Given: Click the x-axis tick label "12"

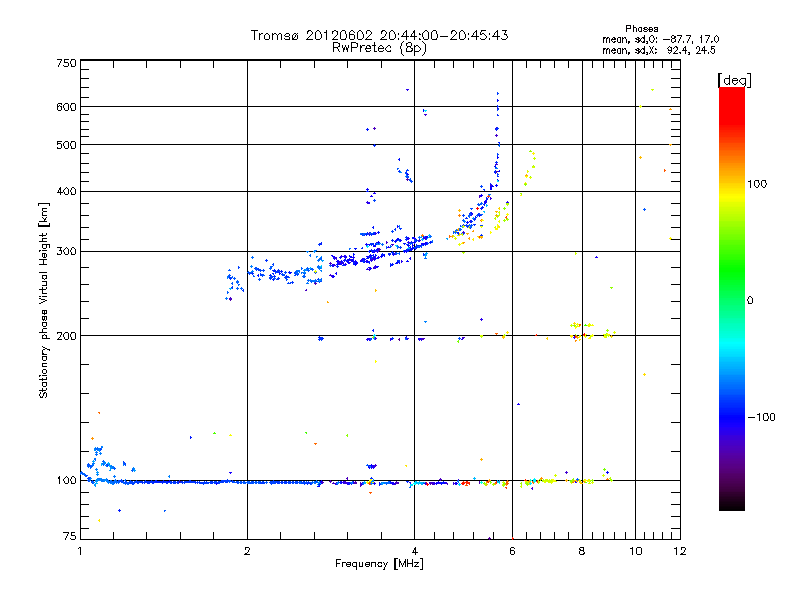Looking at the screenshot, I should pos(680,551).
